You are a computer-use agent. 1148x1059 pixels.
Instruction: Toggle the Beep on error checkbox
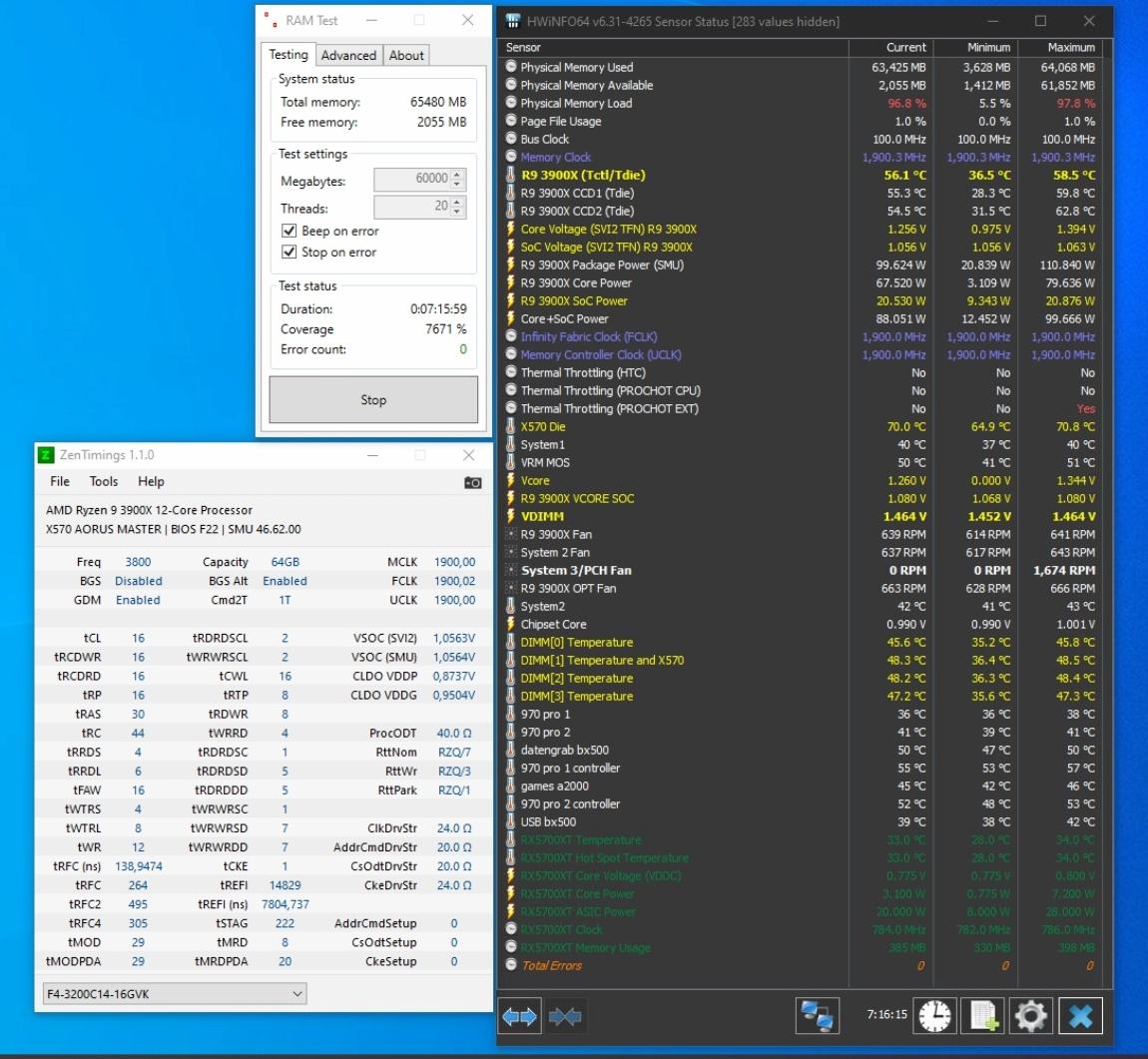coord(289,231)
